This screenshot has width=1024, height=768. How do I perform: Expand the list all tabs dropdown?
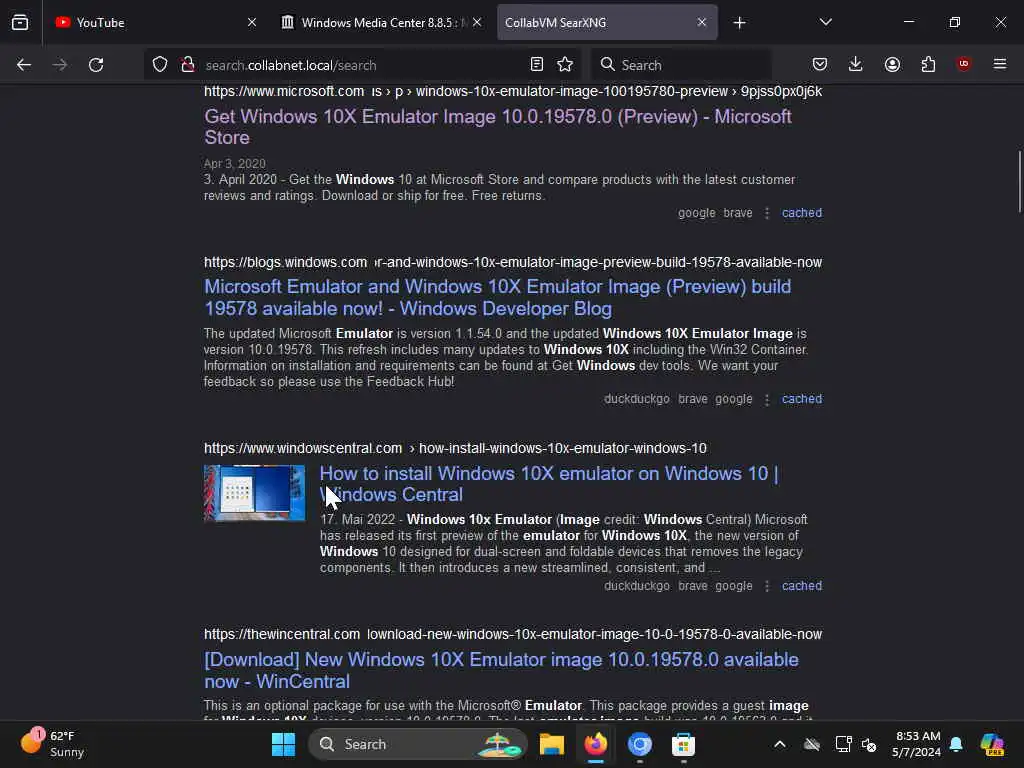825,22
